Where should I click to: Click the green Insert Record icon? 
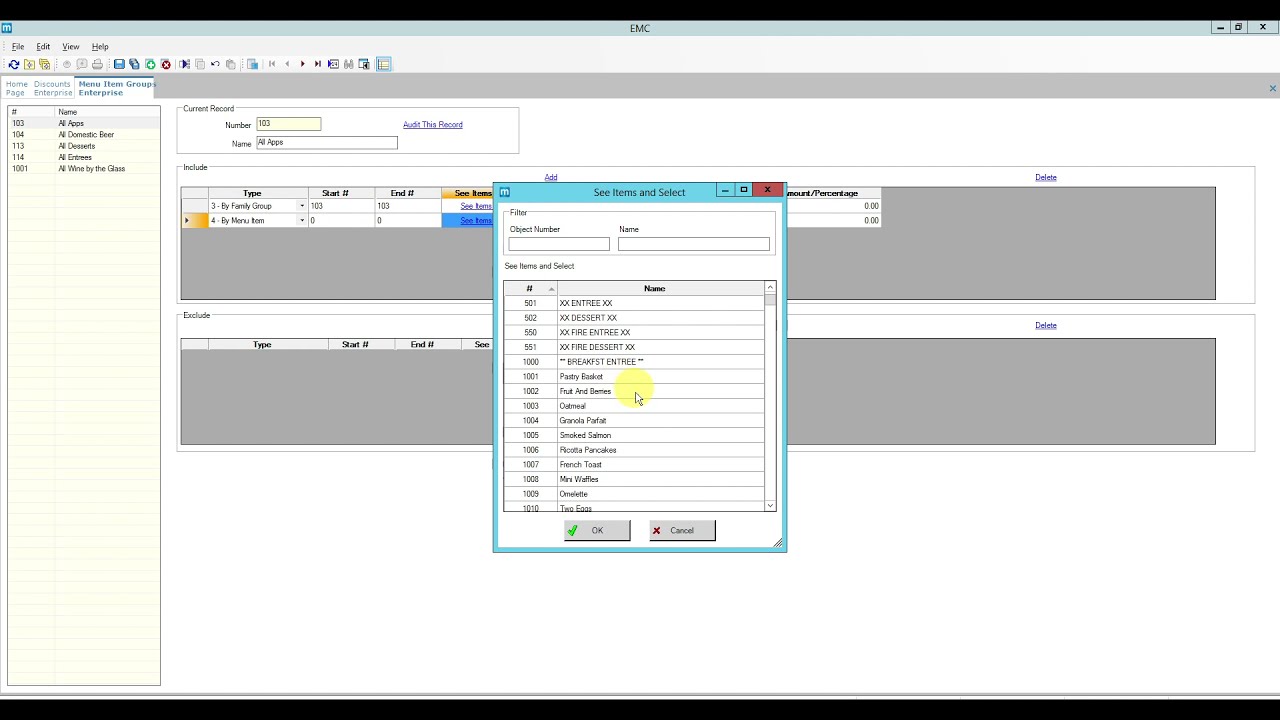click(151, 64)
